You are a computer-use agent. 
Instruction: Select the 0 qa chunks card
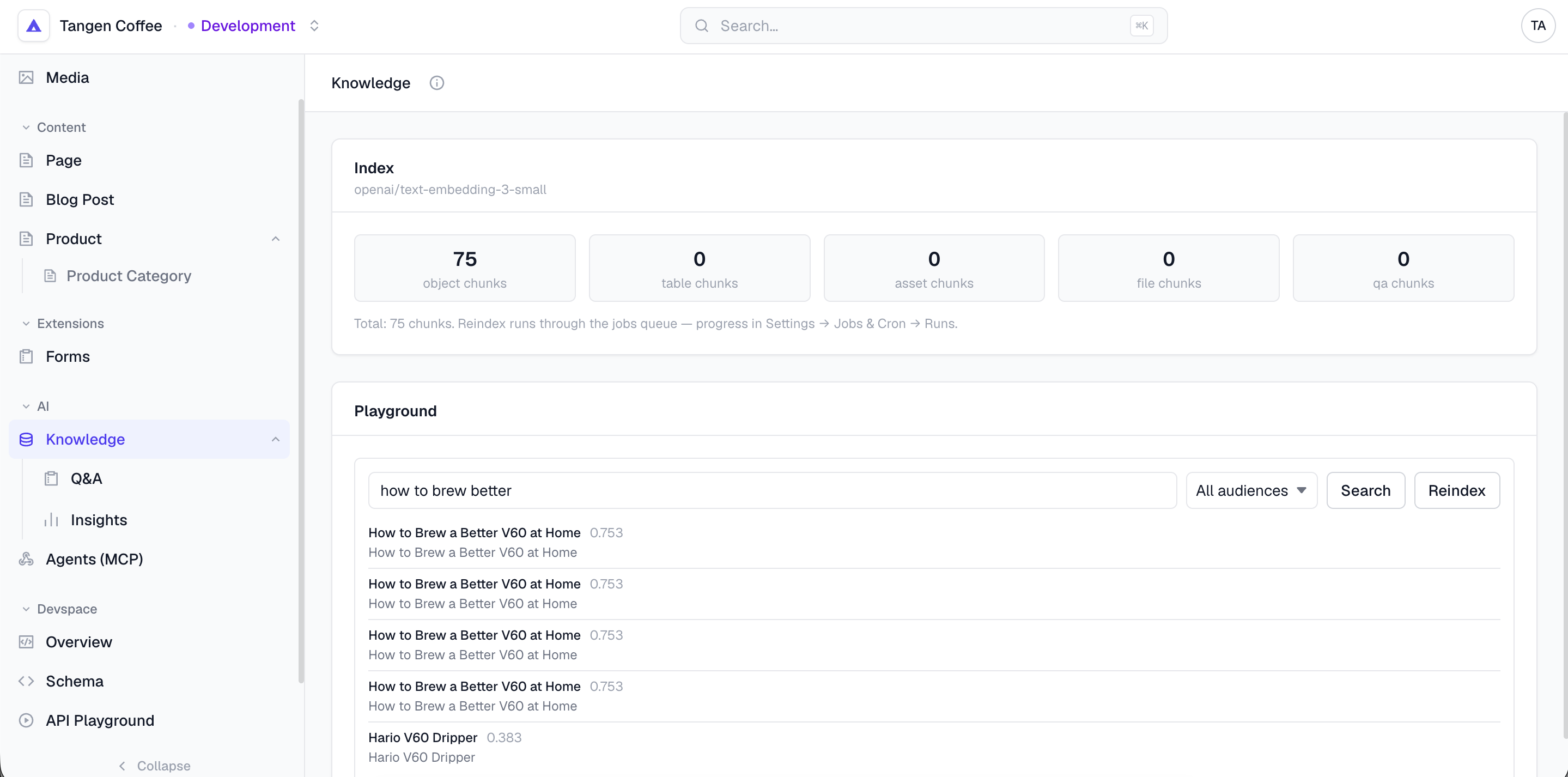(1403, 268)
